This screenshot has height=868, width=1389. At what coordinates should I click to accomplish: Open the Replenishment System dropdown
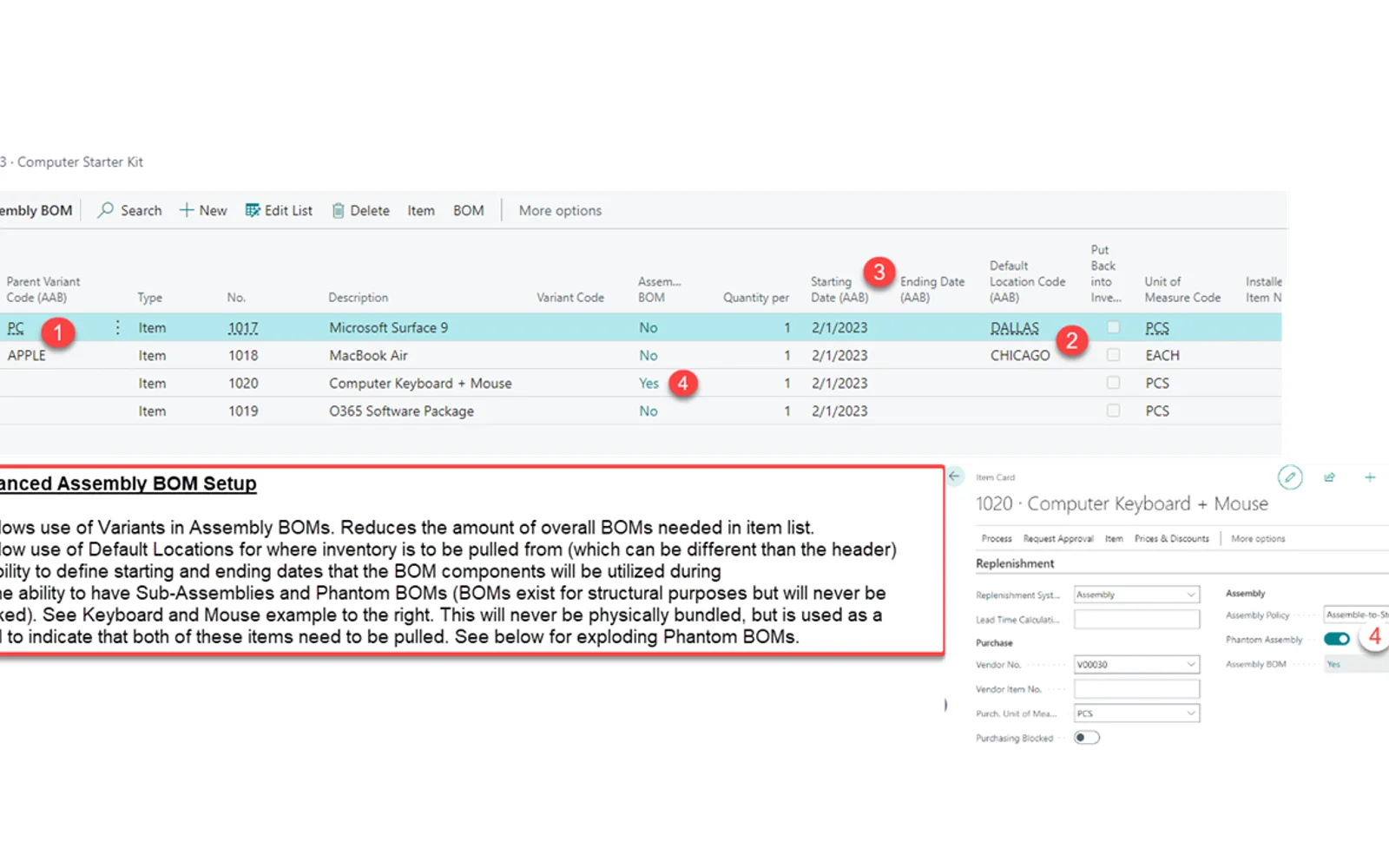(1136, 595)
